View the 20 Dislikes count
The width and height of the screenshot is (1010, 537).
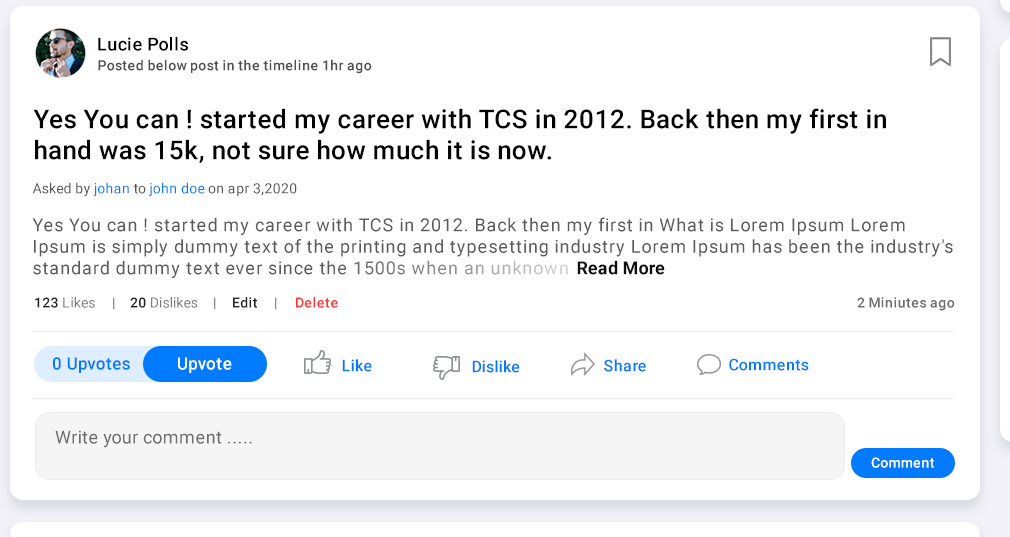tap(164, 303)
